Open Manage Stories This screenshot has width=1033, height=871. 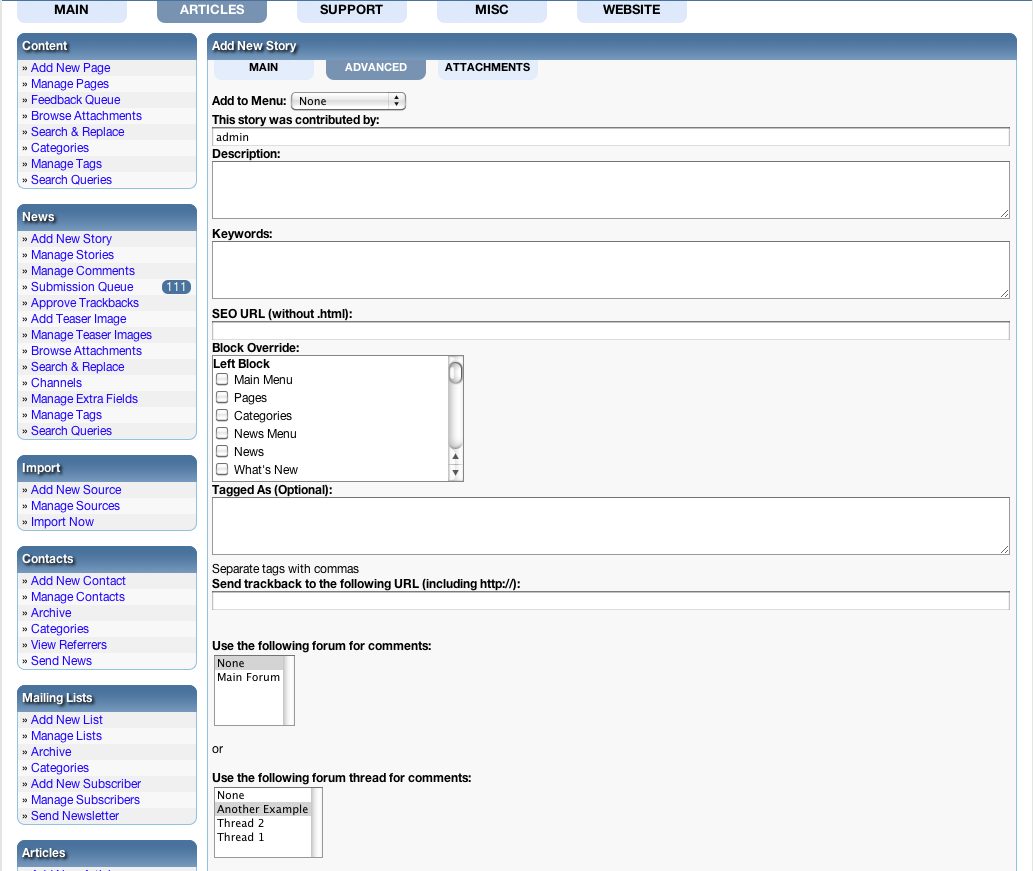72,254
